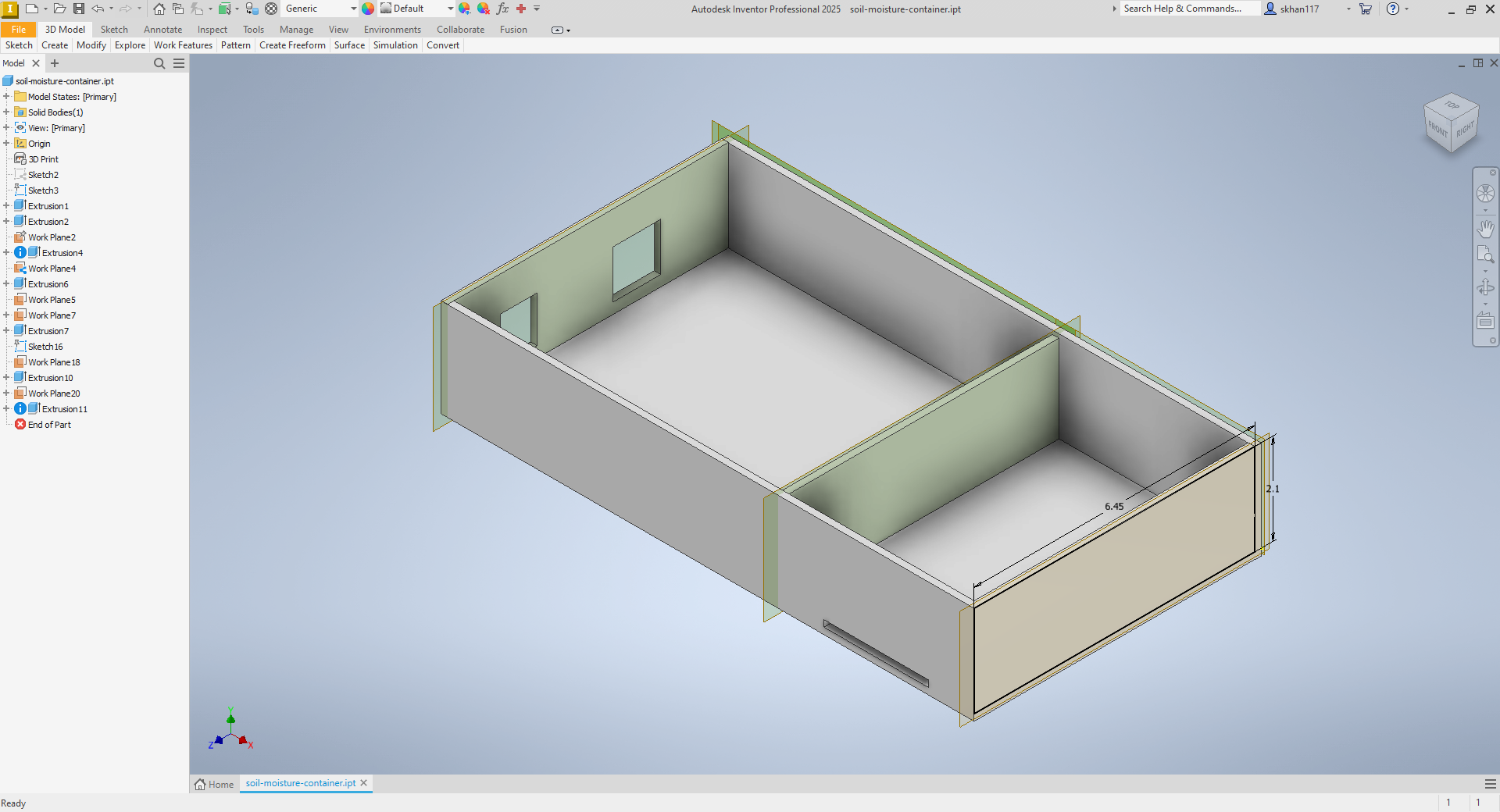This screenshot has height=812, width=1500.
Task: Open the Parameters fx tool
Action: pyautogui.click(x=502, y=9)
